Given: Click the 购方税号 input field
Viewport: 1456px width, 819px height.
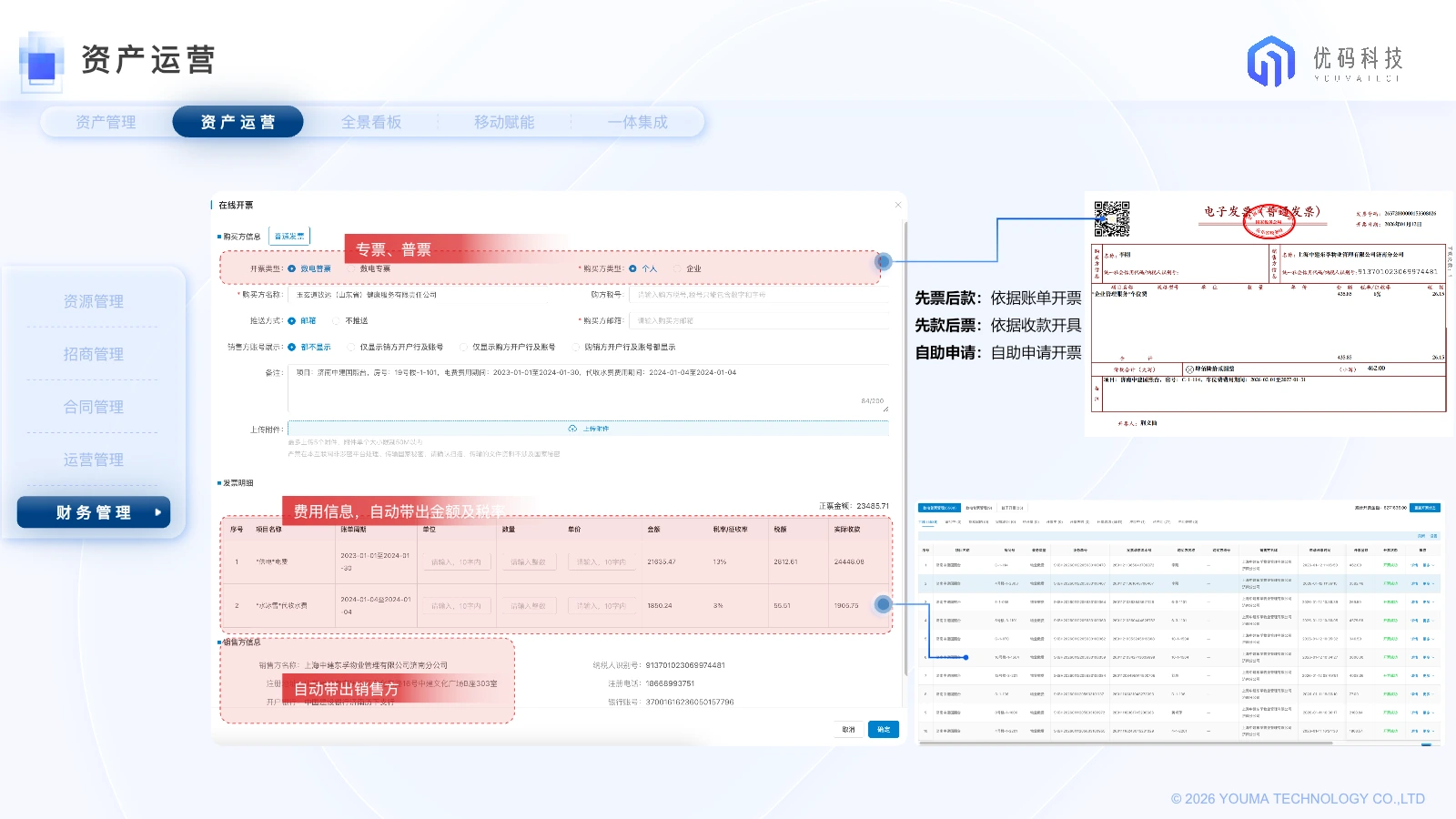Looking at the screenshot, I should (x=760, y=295).
